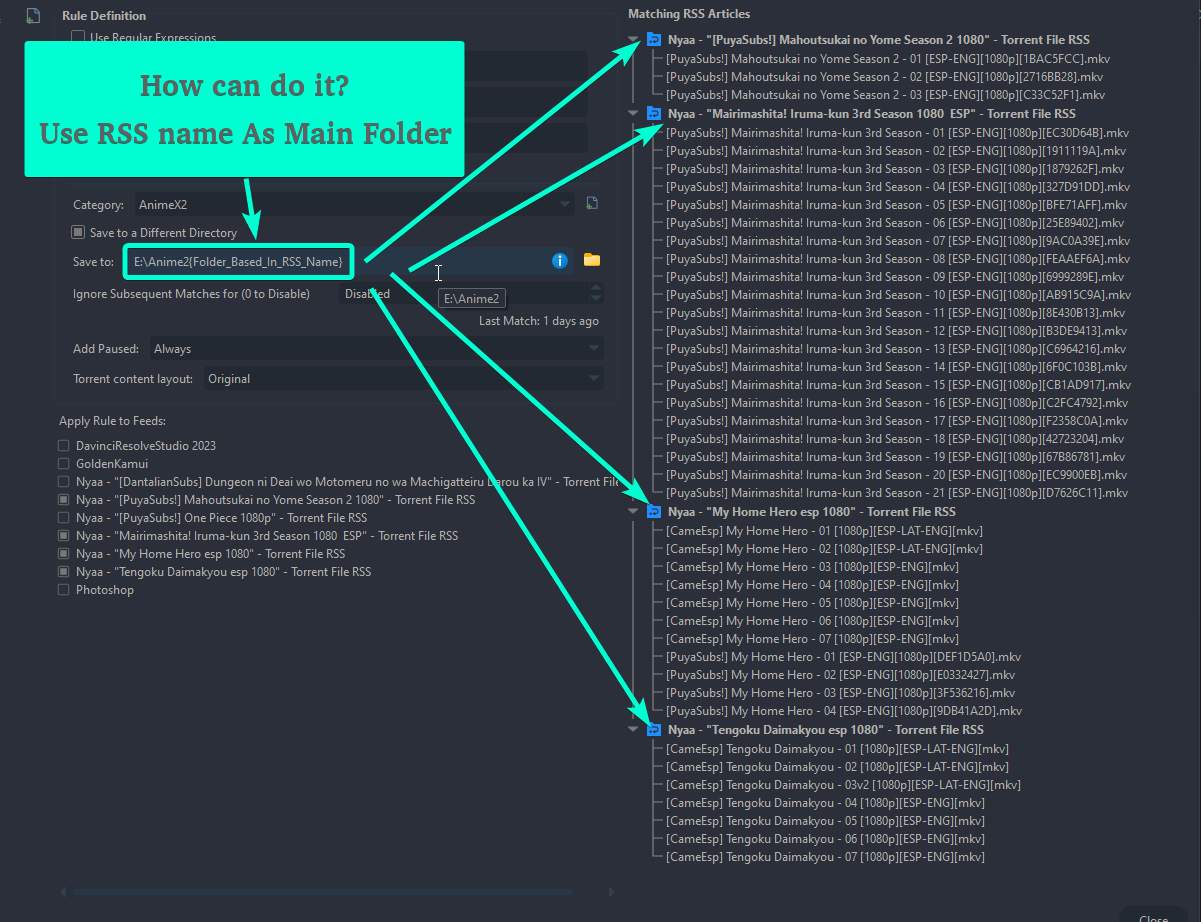Collapse the Tengoku Daimakyou esp 1080 tree group
Screen dimensions: 1201x922
click(633, 730)
